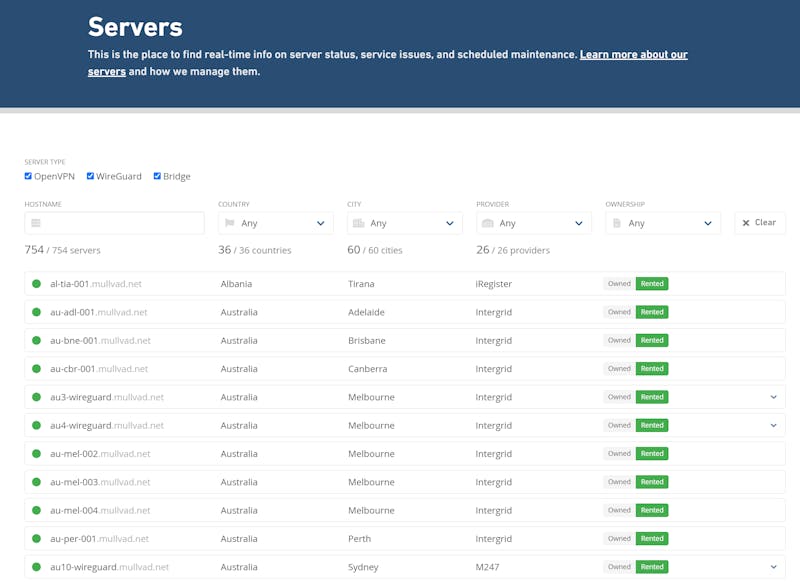Click the green status dot for au3-wireguard

point(36,397)
